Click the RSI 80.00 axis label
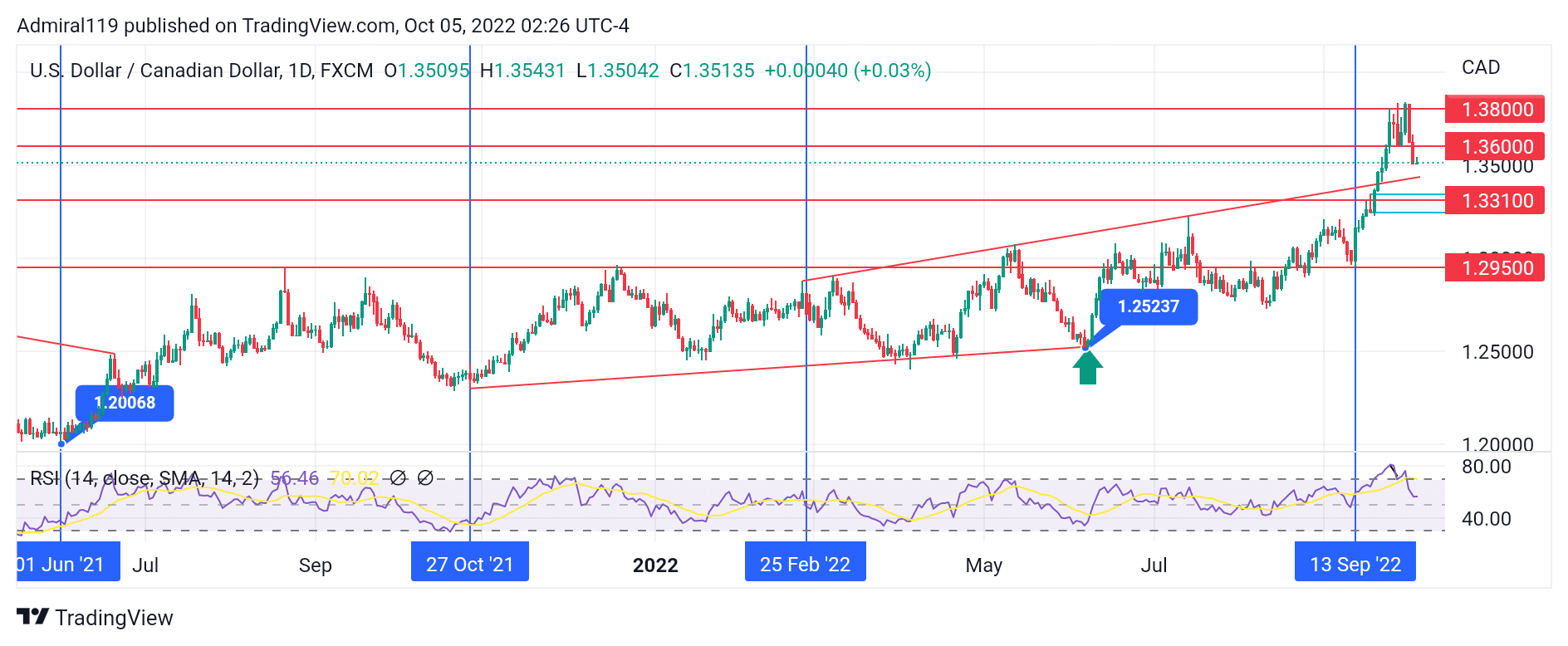Image resolution: width=1568 pixels, height=646 pixels. pyautogui.click(x=1487, y=467)
